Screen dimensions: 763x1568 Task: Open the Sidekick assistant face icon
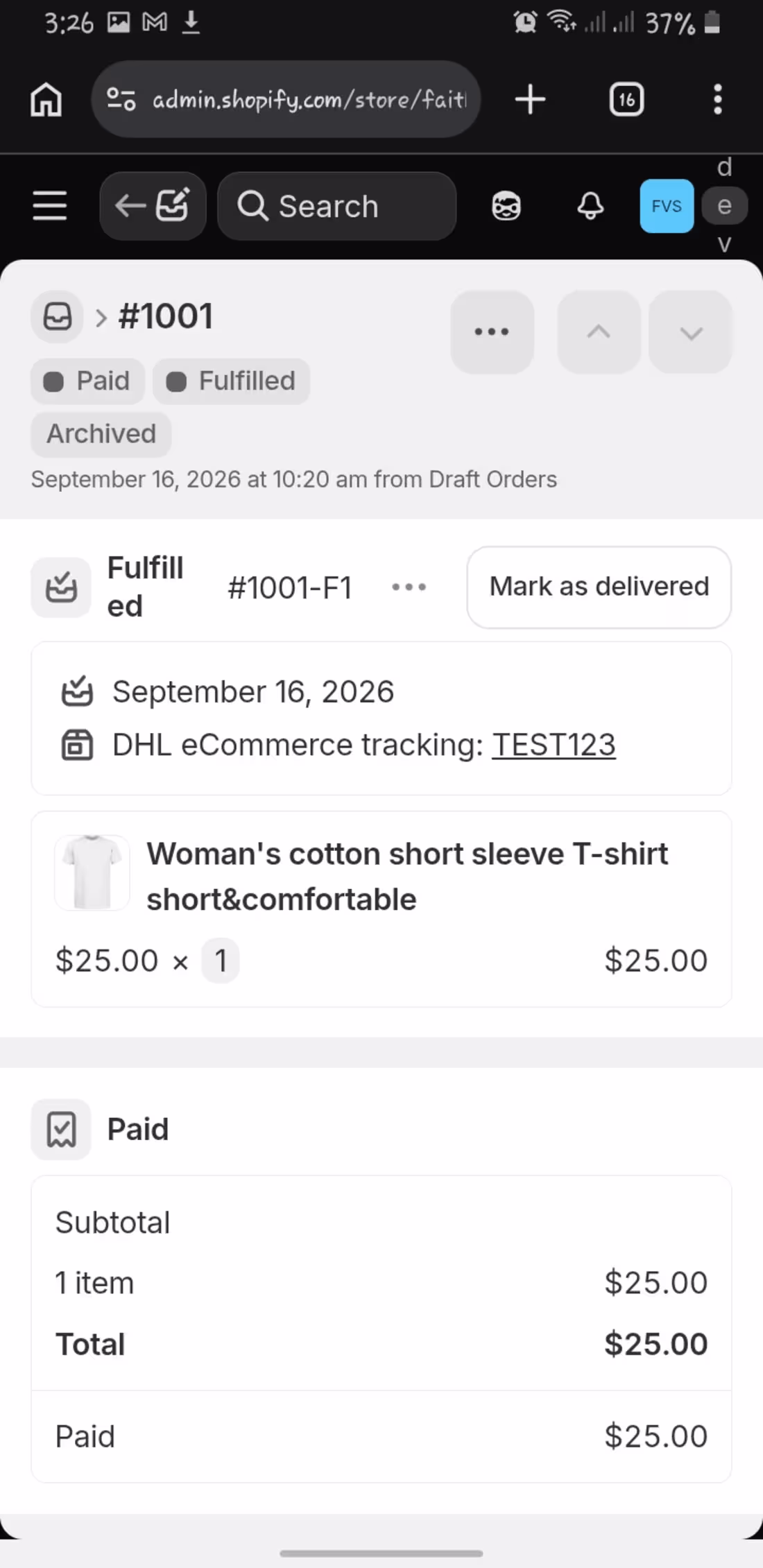pyautogui.click(x=506, y=206)
